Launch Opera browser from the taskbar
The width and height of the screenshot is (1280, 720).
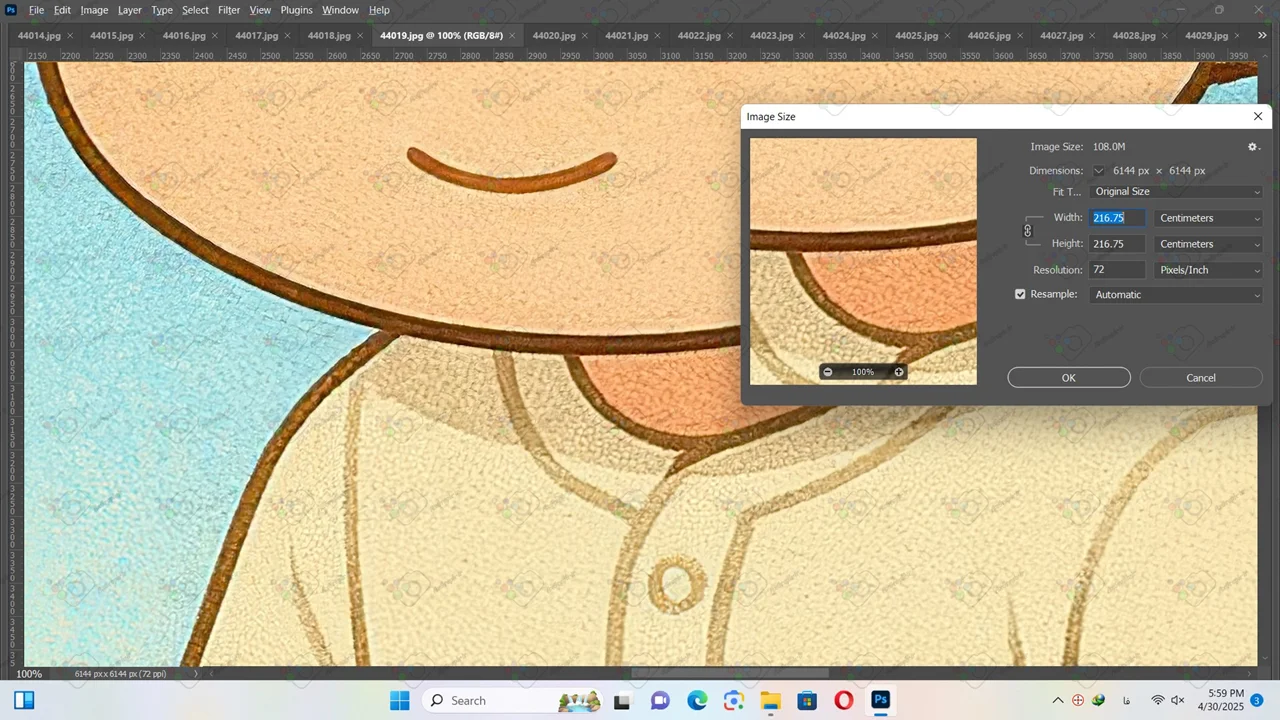pos(843,700)
